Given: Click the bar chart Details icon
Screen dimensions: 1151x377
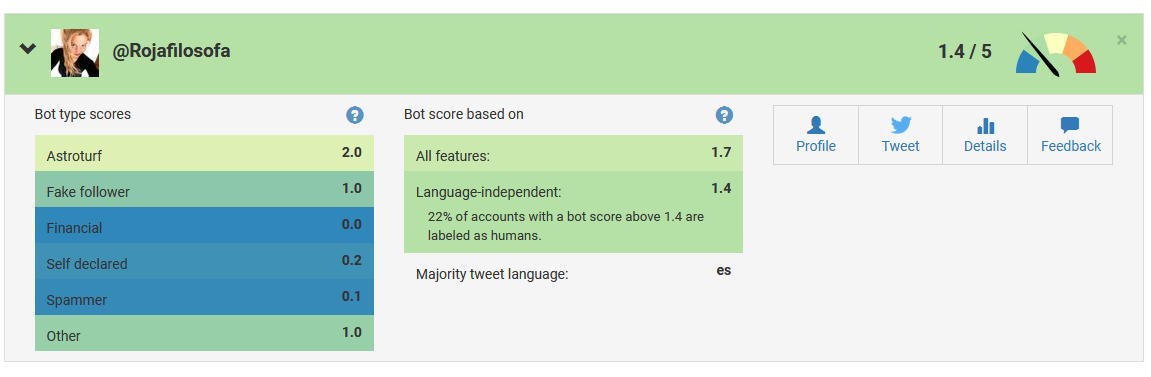Looking at the screenshot, I should [985, 125].
